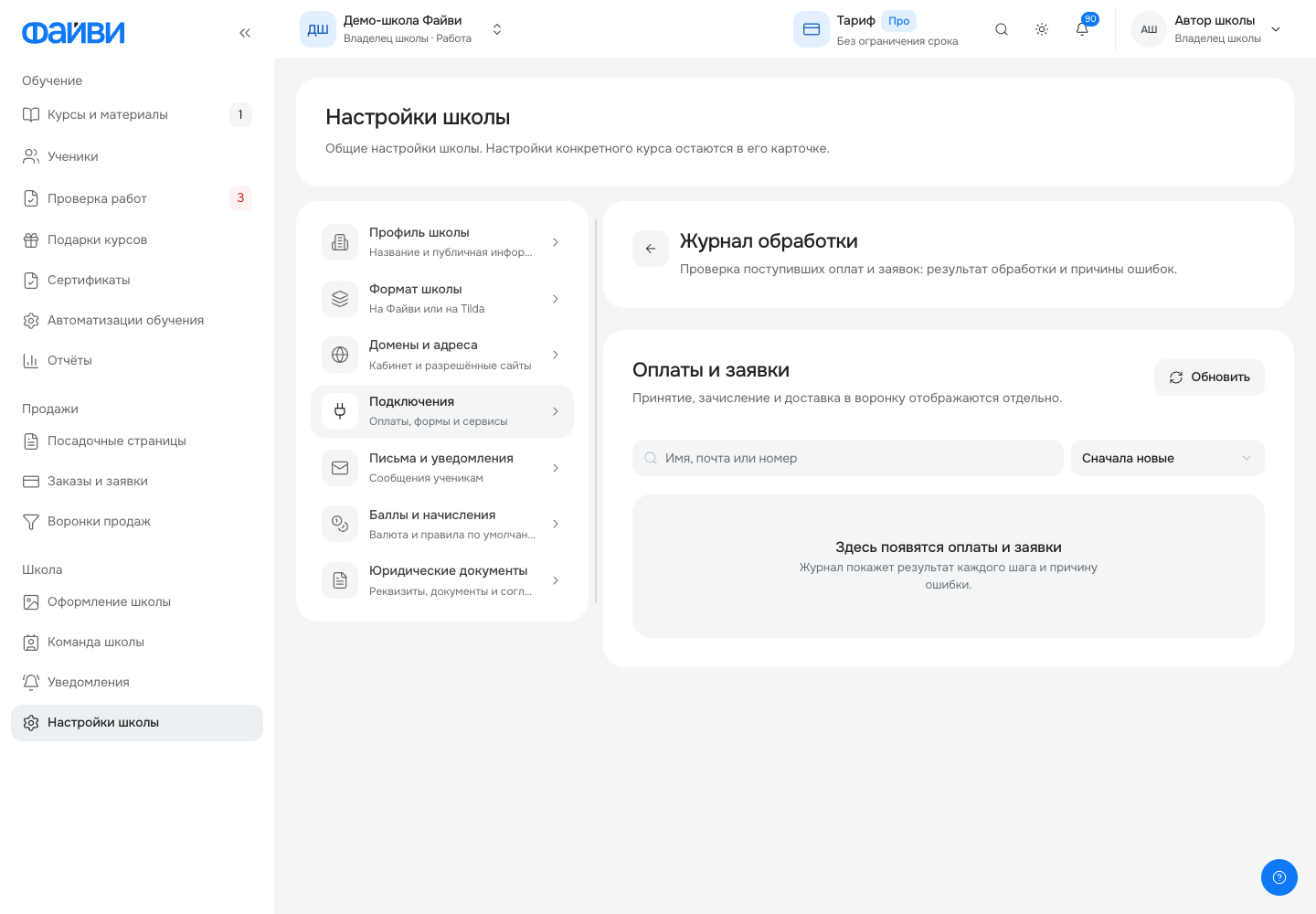Click the ДШ school avatar

click(318, 29)
